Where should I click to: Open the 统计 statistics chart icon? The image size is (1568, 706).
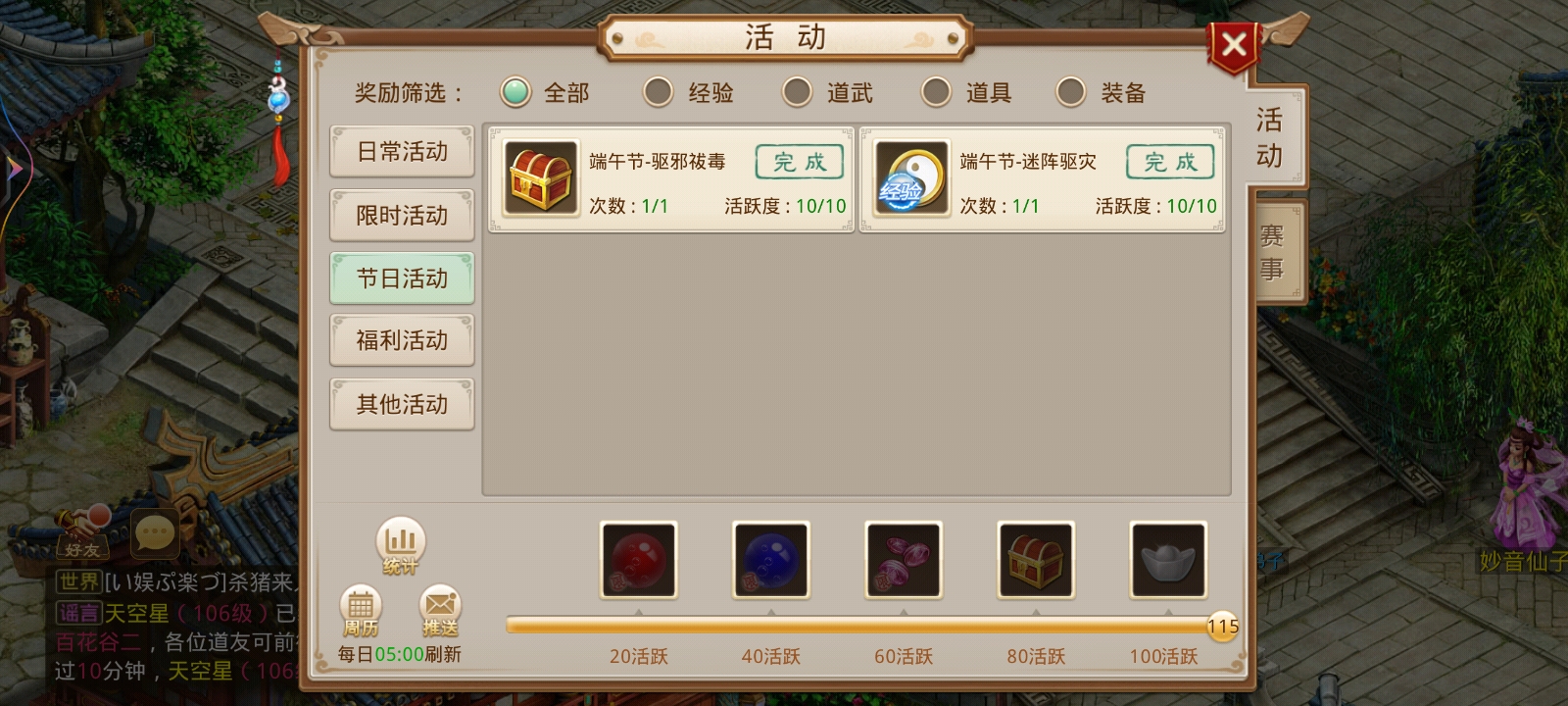pos(401,545)
